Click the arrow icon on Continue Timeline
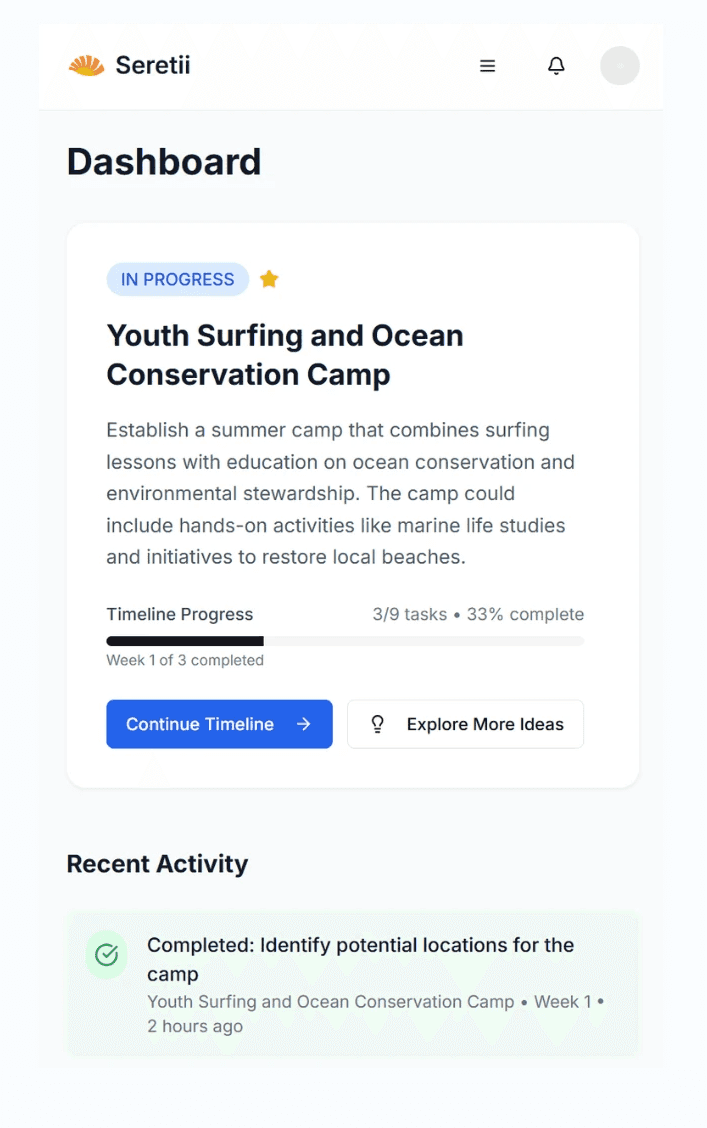The image size is (707, 1128). [304, 724]
